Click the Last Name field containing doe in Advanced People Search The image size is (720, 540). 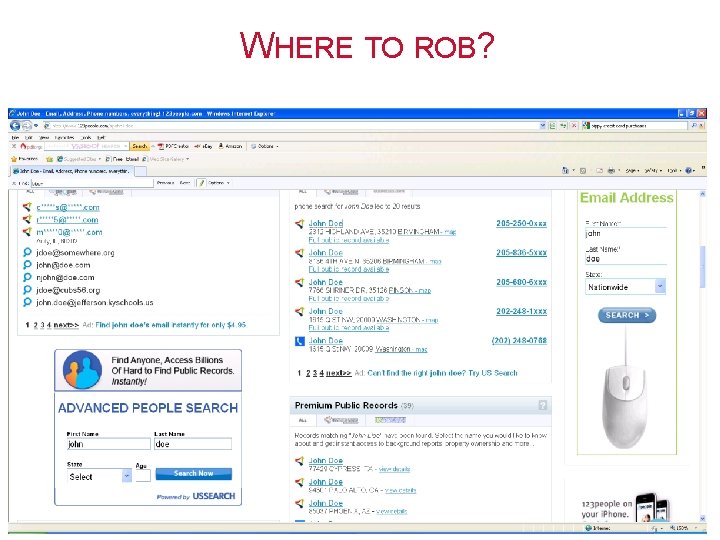pos(193,444)
